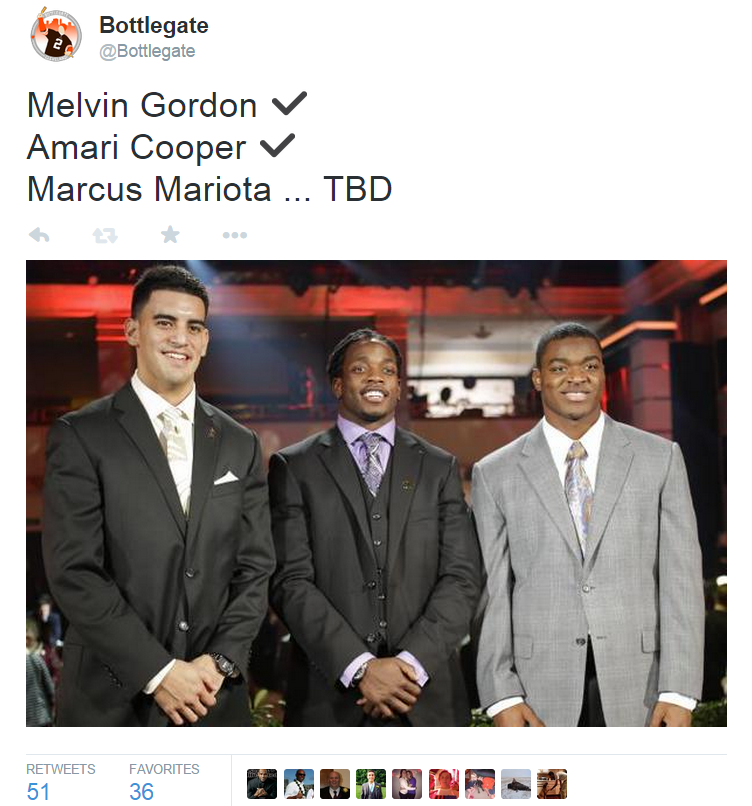Open the eighth user avatar, pale sky image
Screen dimensions: 752x806
pos(516,784)
